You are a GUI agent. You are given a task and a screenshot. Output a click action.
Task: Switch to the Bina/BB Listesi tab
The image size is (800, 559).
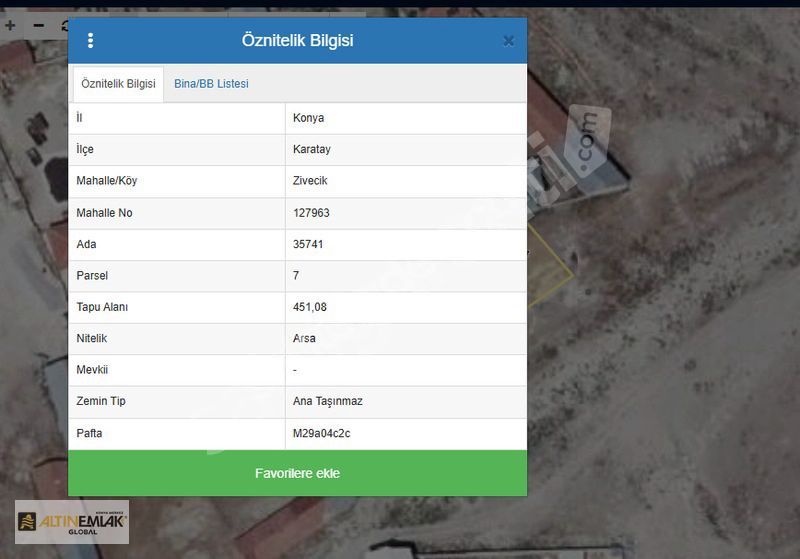point(211,84)
